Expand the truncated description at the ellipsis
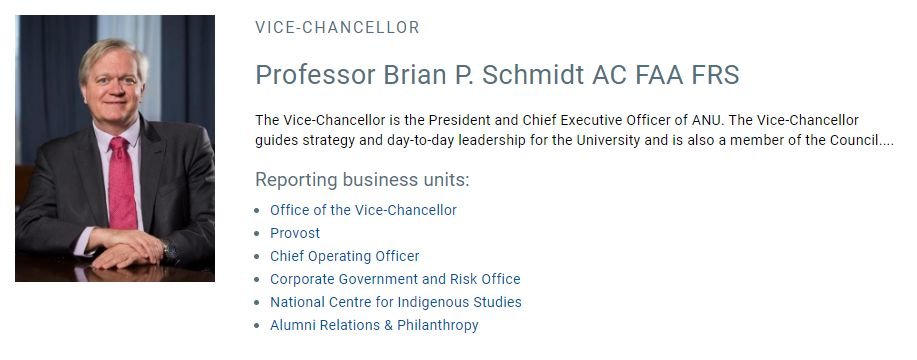917x360 pixels. coord(887,141)
